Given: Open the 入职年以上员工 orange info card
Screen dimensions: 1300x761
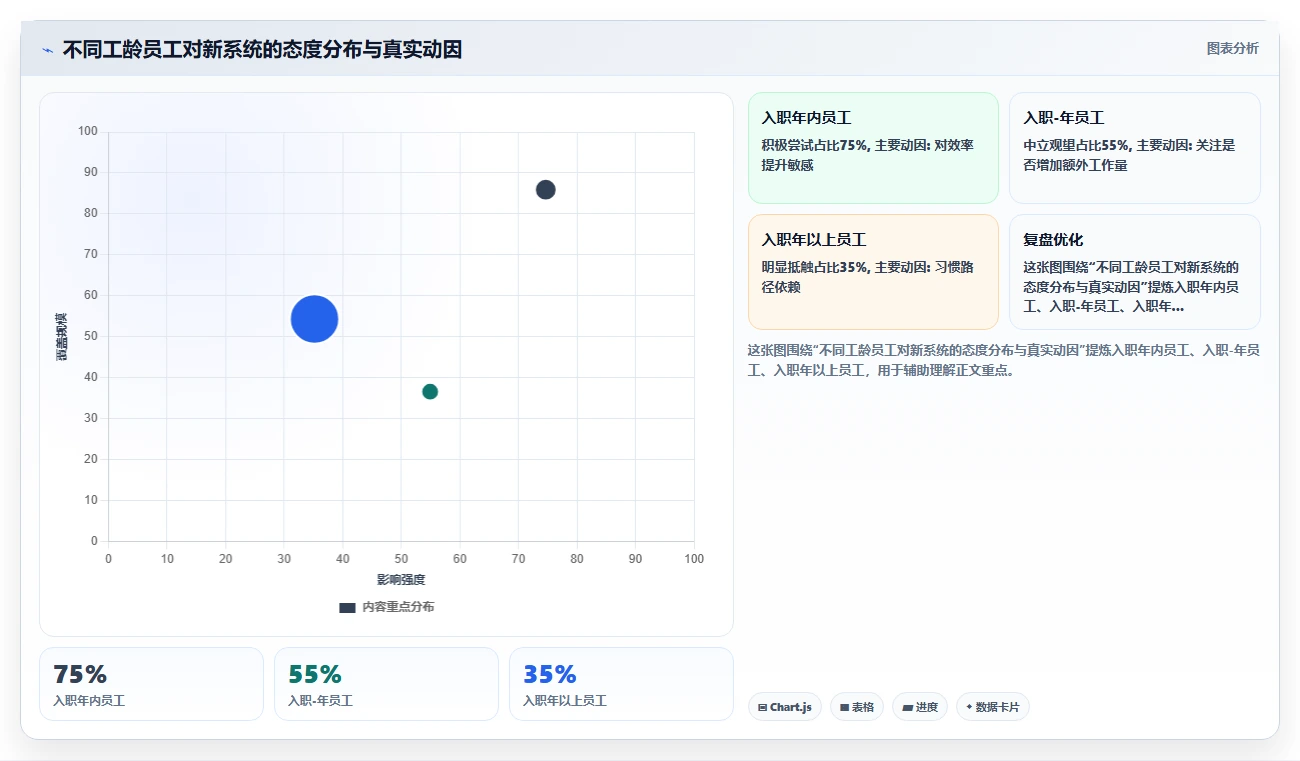Looking at the screenshot, I should pos(873,272).
